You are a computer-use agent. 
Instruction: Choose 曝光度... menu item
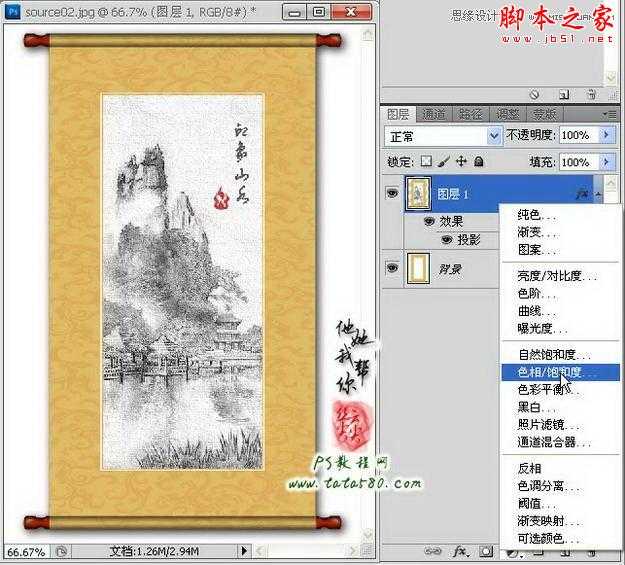pos(560,329)
